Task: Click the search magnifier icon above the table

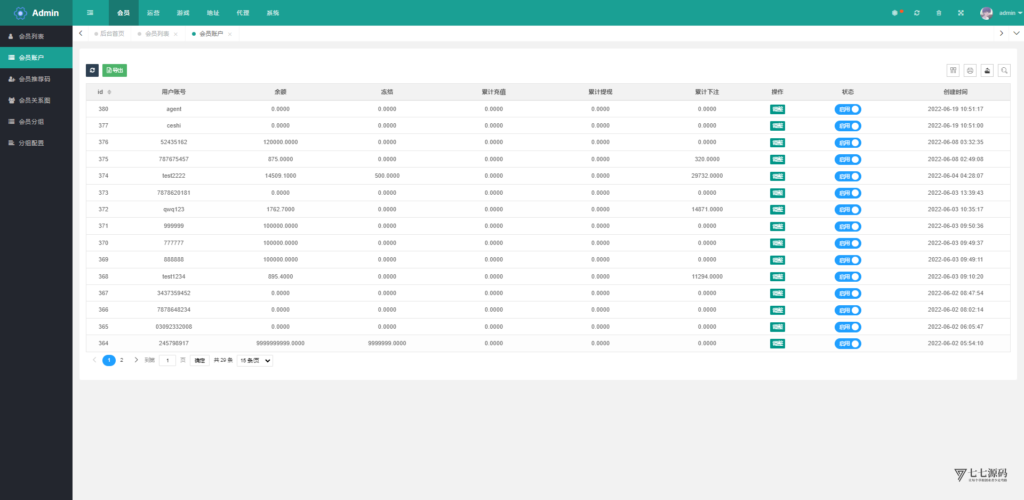Action: [x=1004, y=71]
